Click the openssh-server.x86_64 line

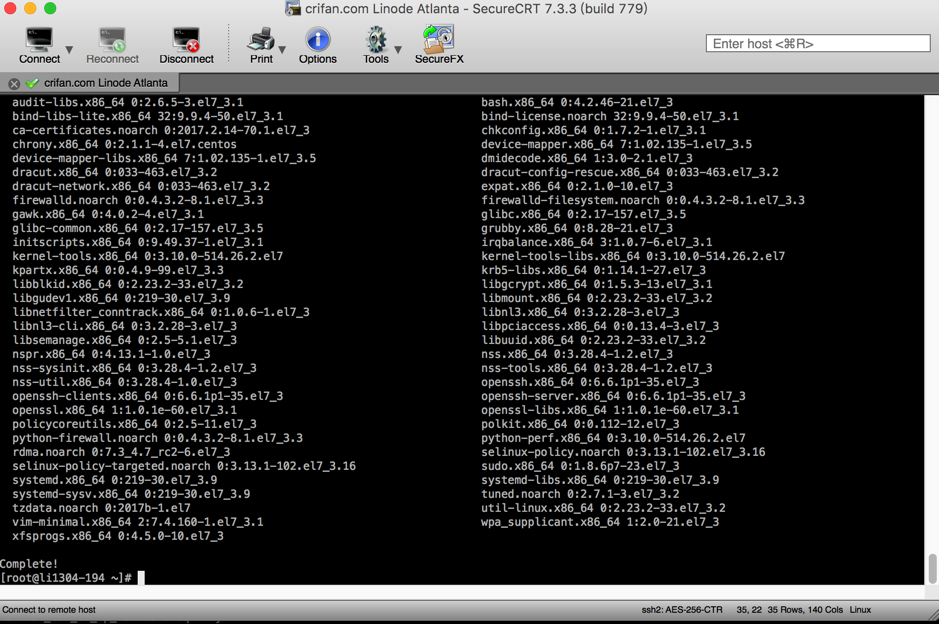(613, 396)
